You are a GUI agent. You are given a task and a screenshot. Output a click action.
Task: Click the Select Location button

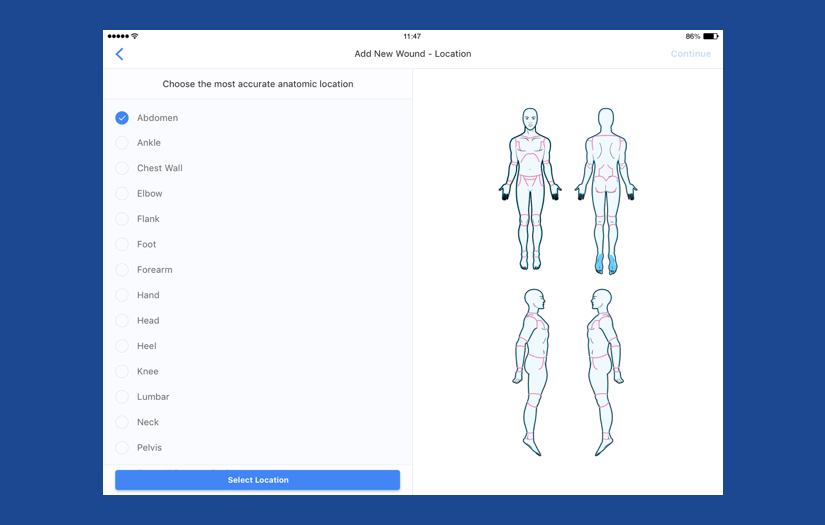[257, 480]
